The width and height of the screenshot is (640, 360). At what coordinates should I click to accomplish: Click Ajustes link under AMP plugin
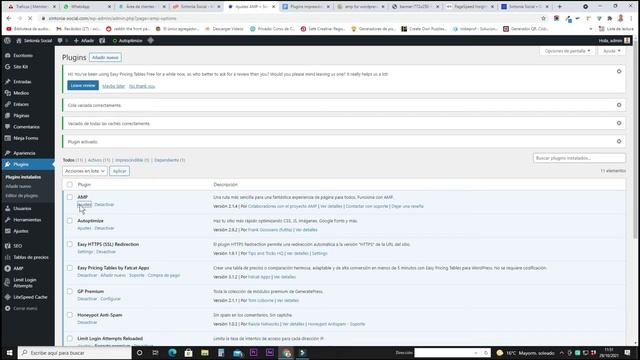[84, 204]
